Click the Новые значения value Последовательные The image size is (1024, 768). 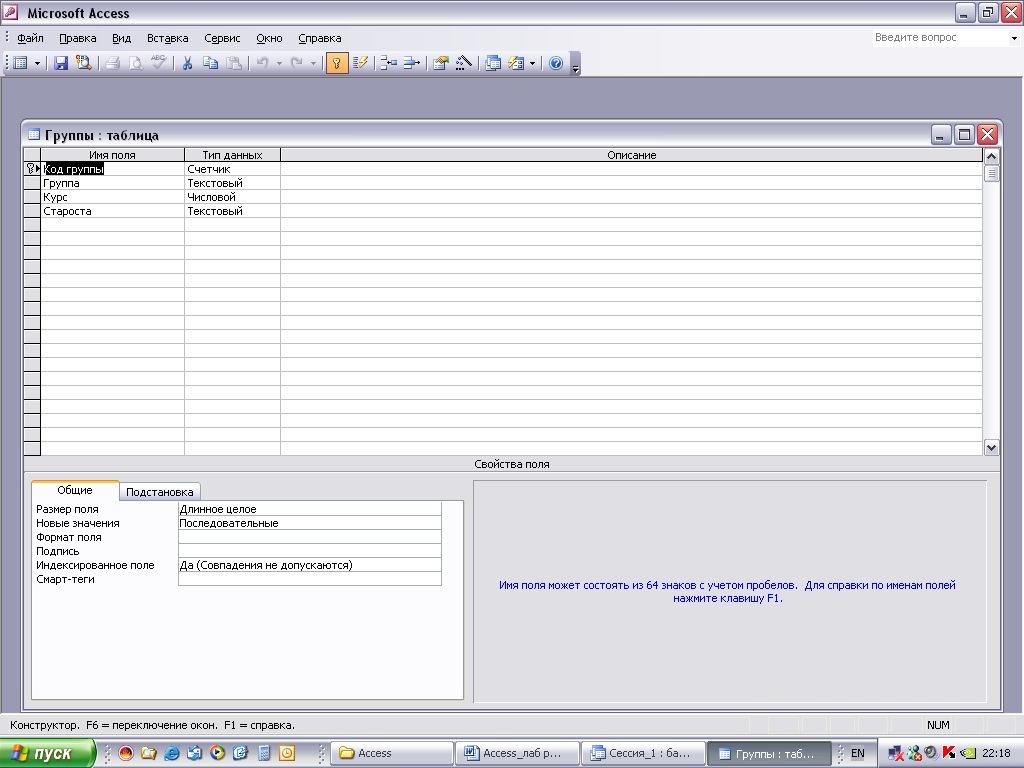click(x=310, y=523)
